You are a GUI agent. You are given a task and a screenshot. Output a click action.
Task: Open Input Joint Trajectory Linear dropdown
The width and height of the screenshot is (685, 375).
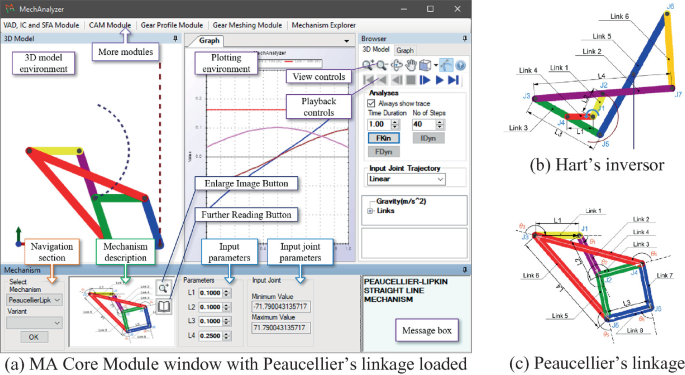click(x=406, y=179)
